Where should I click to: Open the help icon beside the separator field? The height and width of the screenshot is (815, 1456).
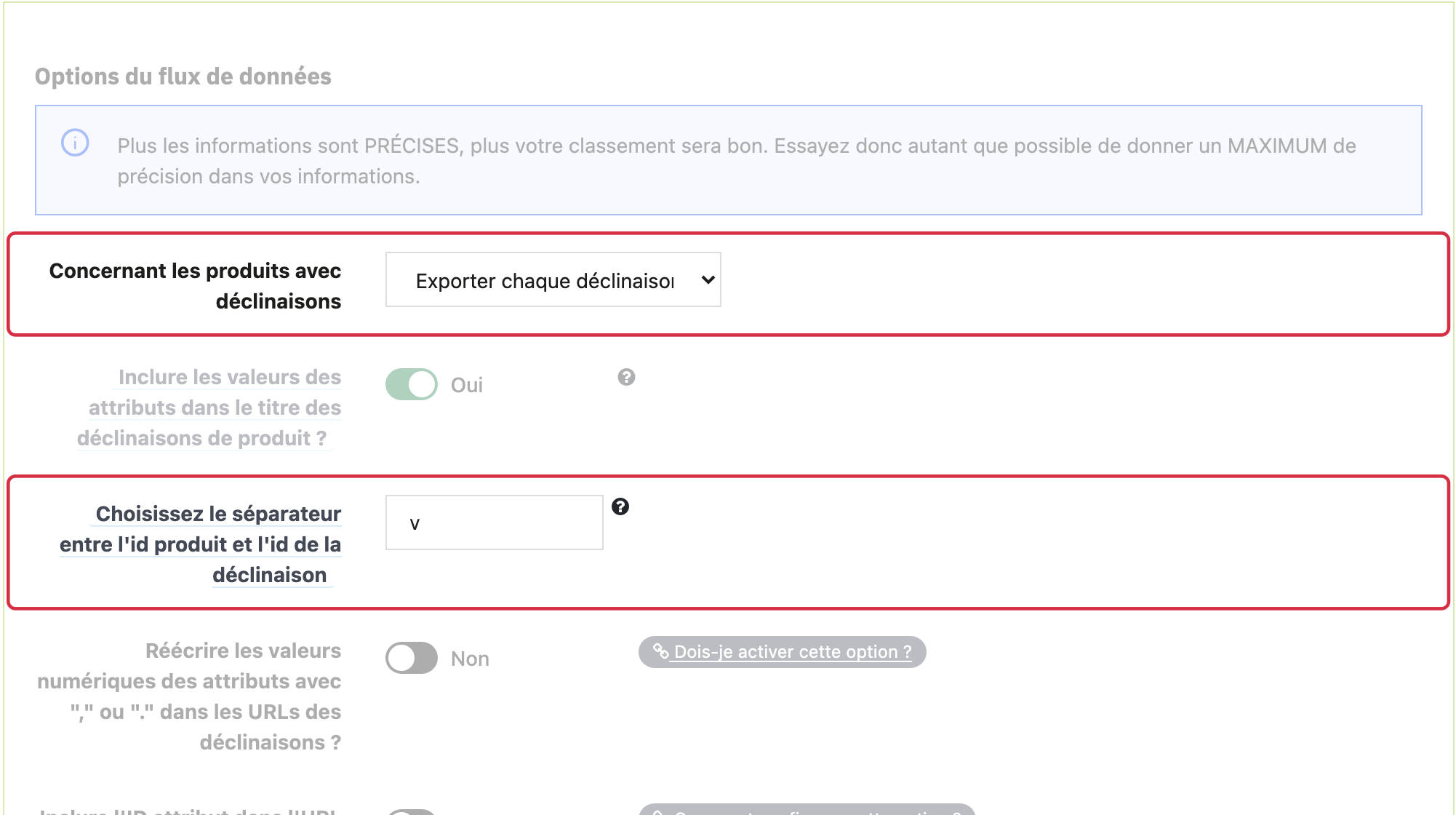620,506
